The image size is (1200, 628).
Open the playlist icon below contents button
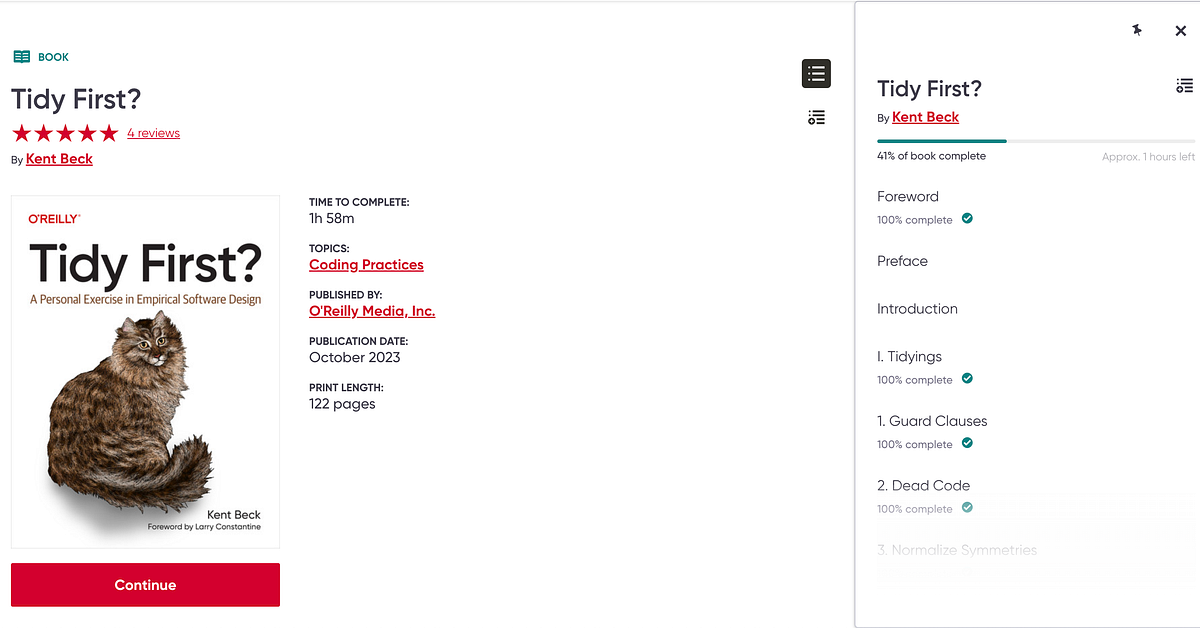click(x=816, y=118)
